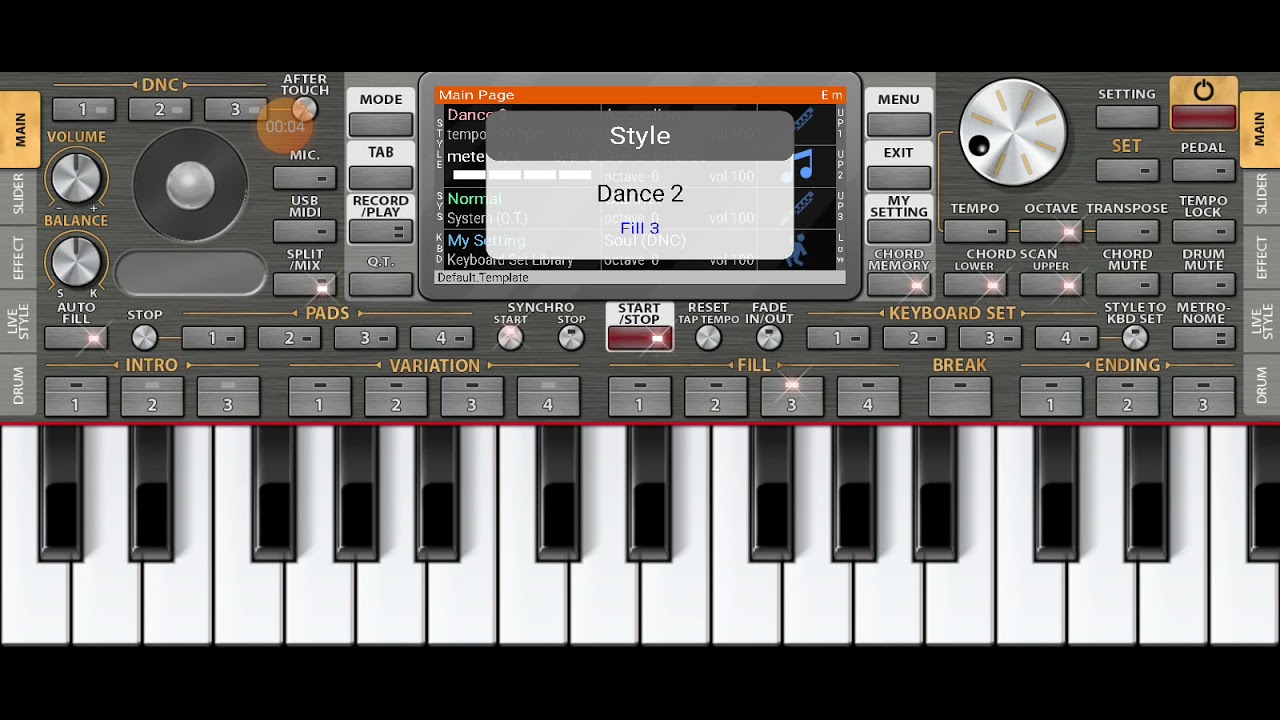
Task: Toggle Chord Mute
Action: [x=1127, y=285]
